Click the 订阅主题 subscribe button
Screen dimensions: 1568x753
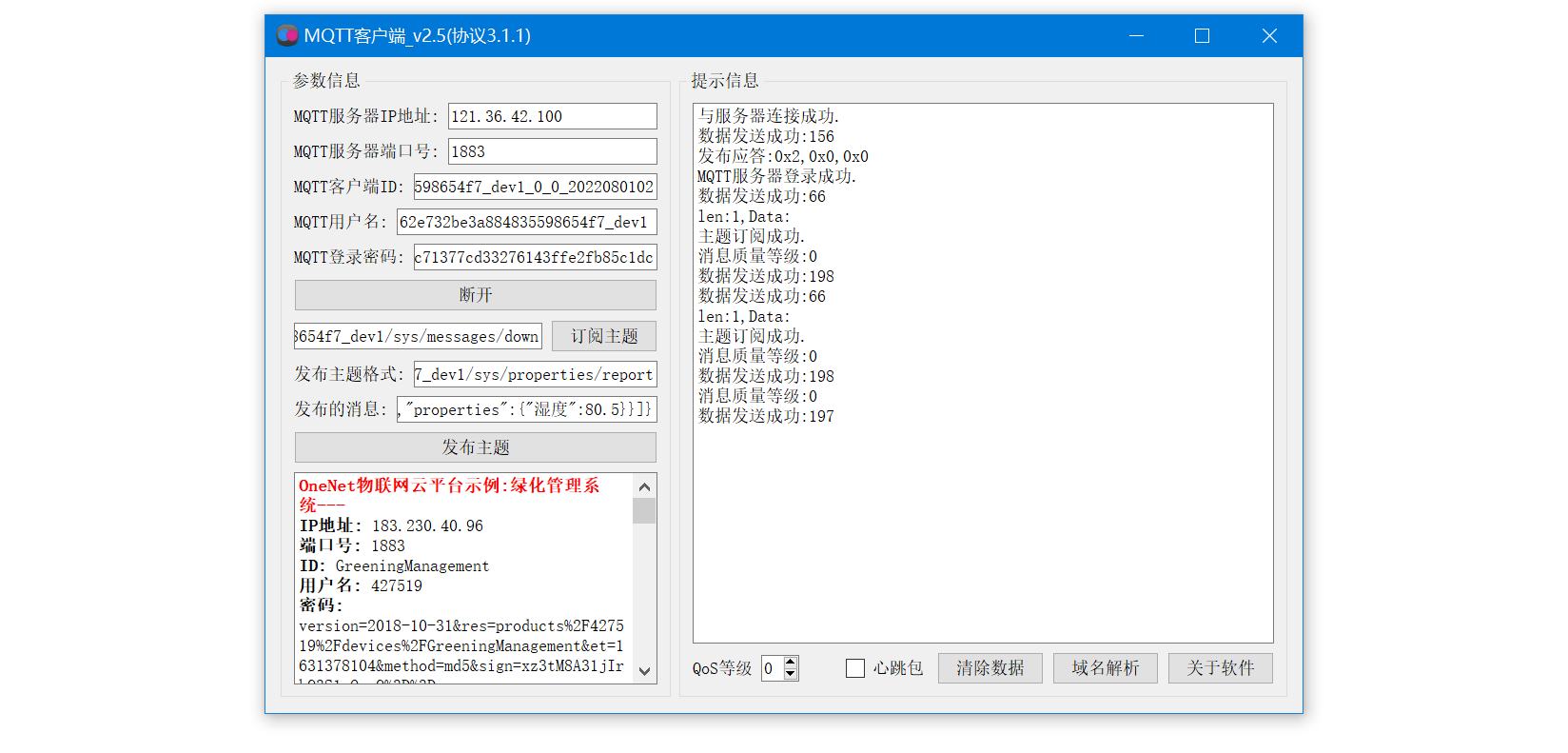click(604, 336)
